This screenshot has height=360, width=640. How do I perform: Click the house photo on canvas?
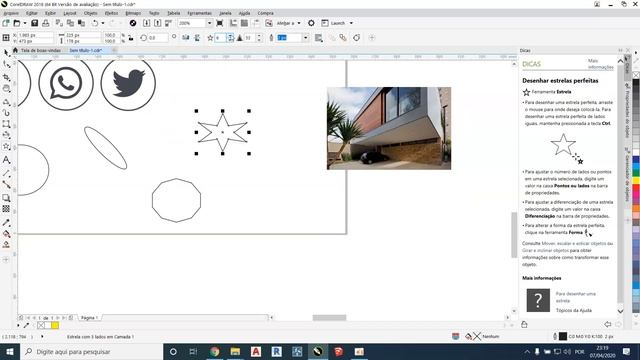[389, 128]
